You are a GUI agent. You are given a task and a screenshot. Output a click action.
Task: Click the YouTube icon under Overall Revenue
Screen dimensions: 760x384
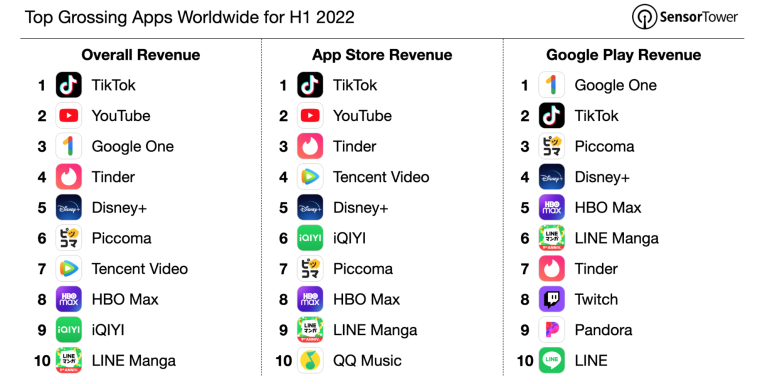(x=68, y=116)
